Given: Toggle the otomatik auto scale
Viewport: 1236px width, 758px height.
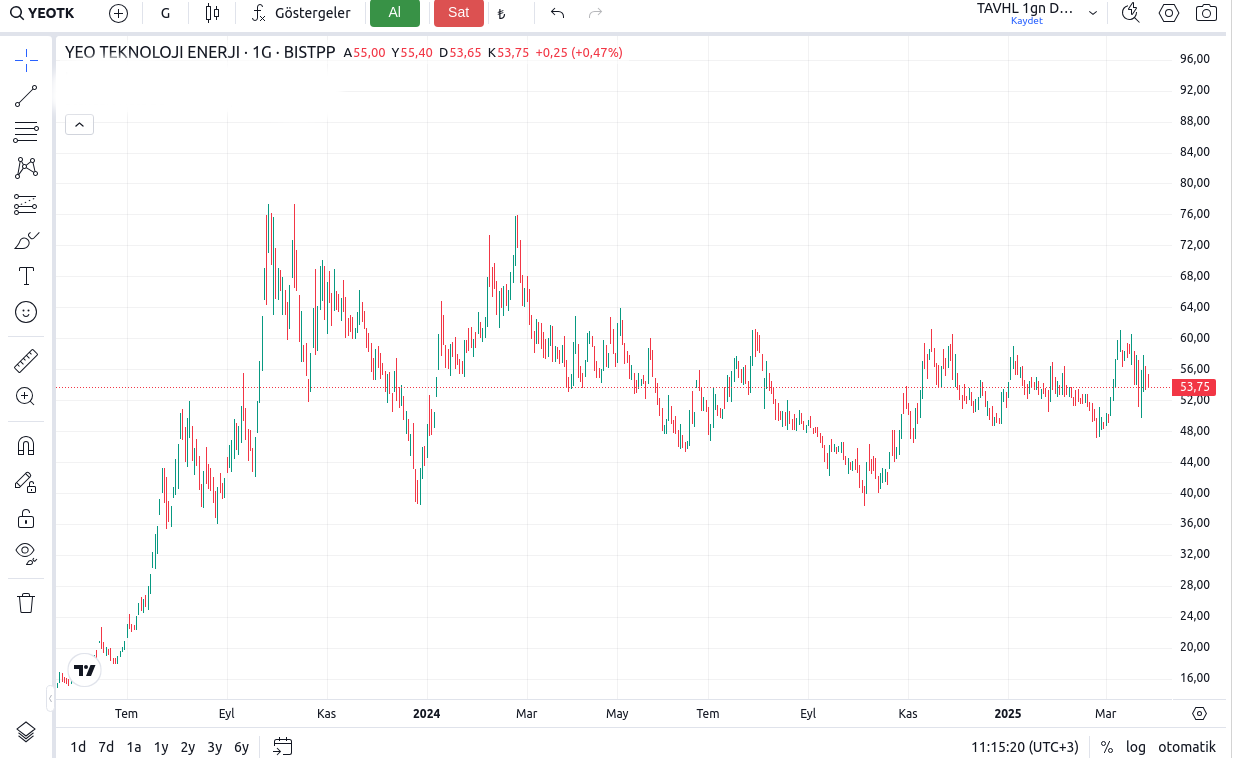Looking at the screenshot, I should (1187, 747).
